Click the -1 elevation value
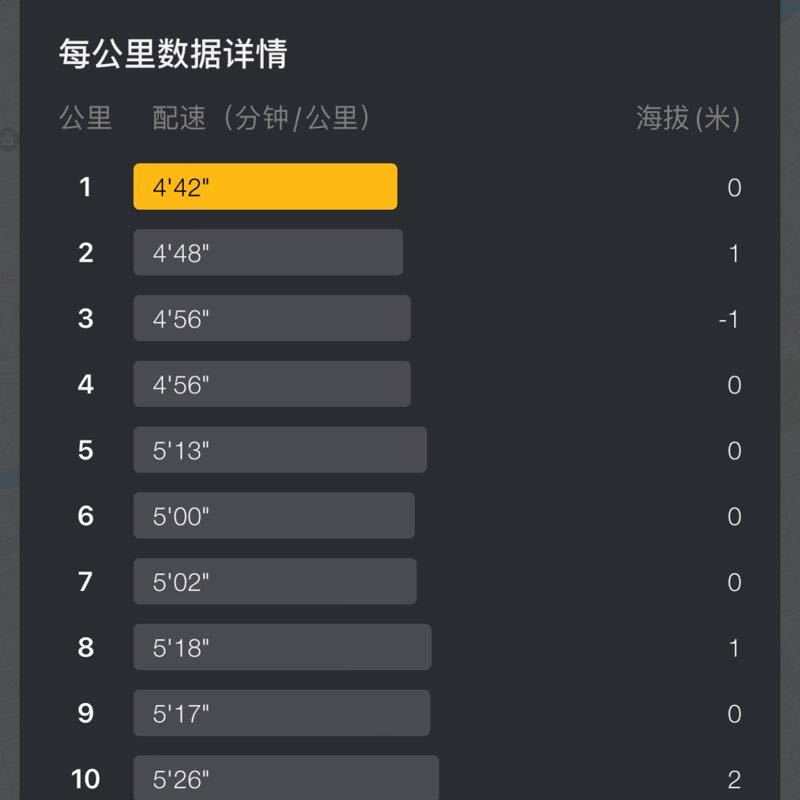The image size is (800, 800). (729, 320)
